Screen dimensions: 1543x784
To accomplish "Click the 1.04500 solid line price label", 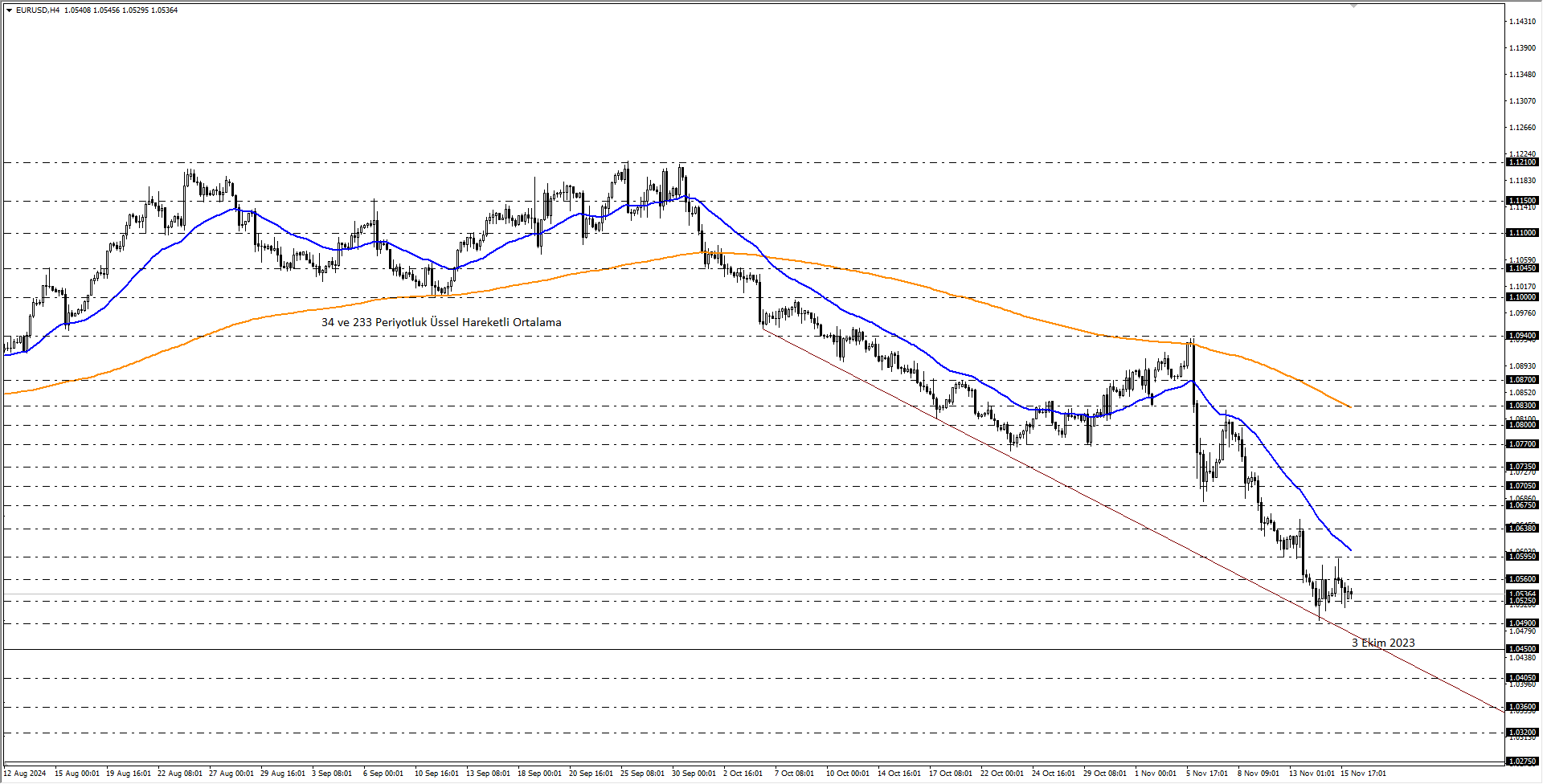I will (x=1522, y=649).
